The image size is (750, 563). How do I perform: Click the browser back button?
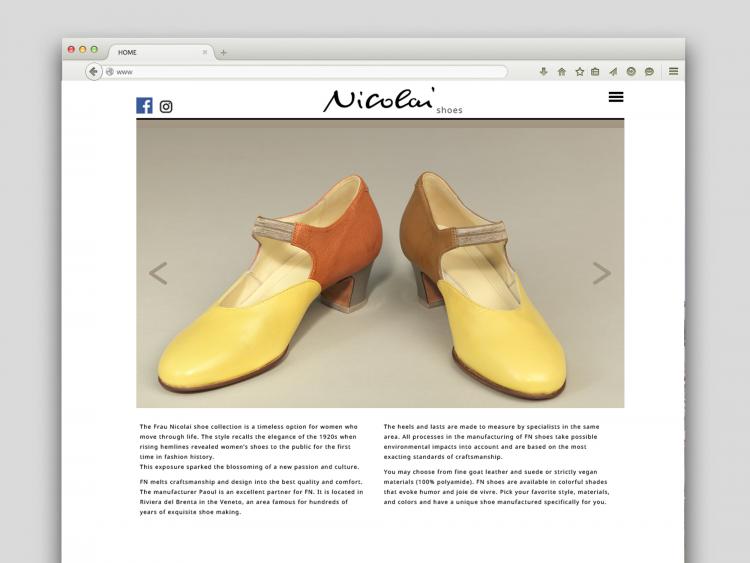pos(94,72)
